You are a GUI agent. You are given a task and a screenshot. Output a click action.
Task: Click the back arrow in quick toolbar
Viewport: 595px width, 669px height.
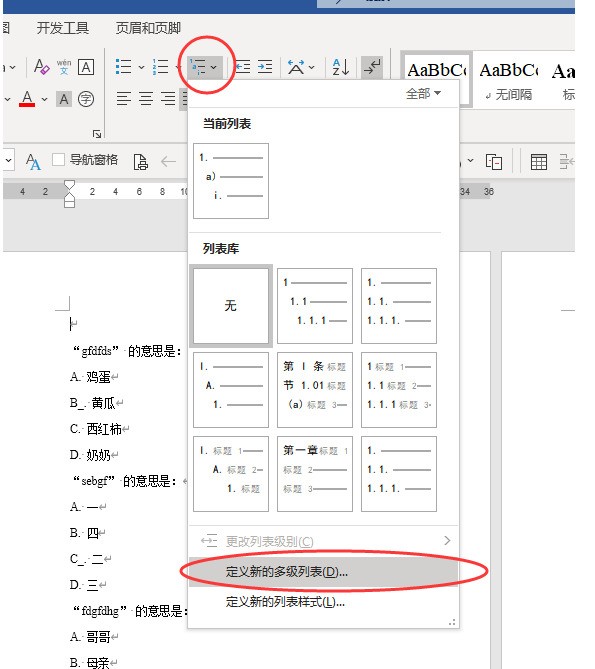168,161
